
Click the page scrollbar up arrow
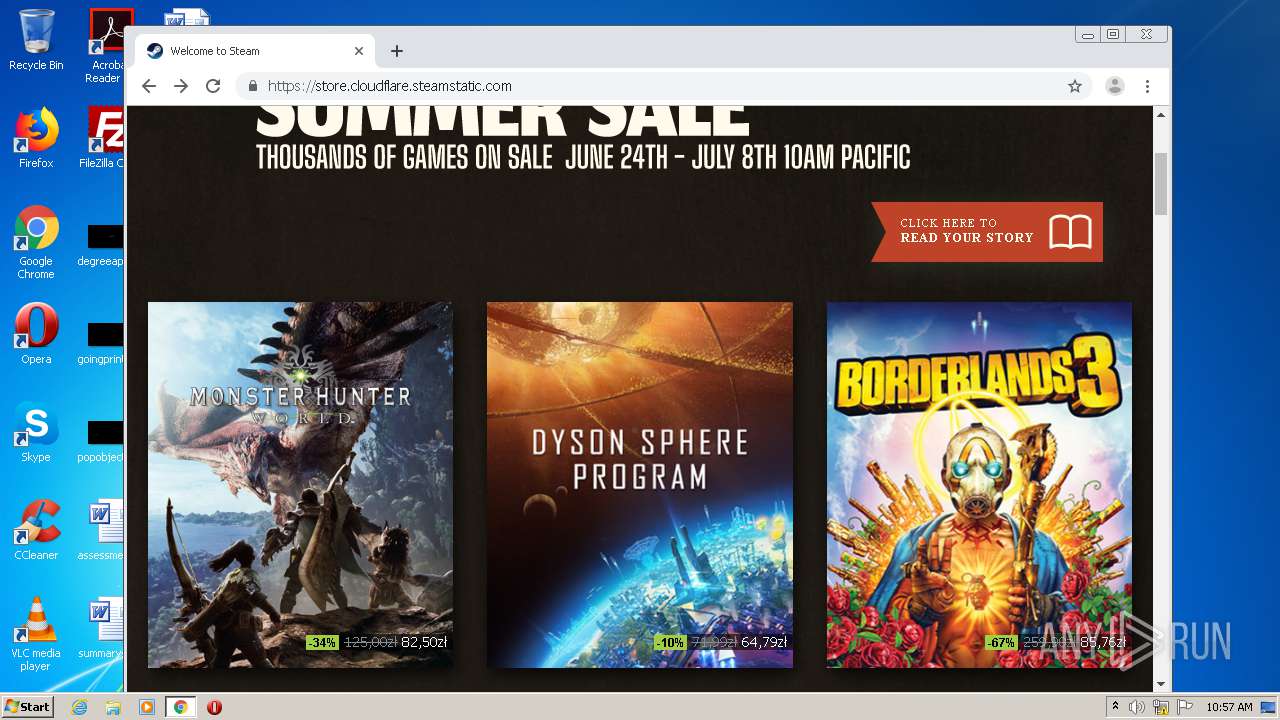coord(1161,115)
